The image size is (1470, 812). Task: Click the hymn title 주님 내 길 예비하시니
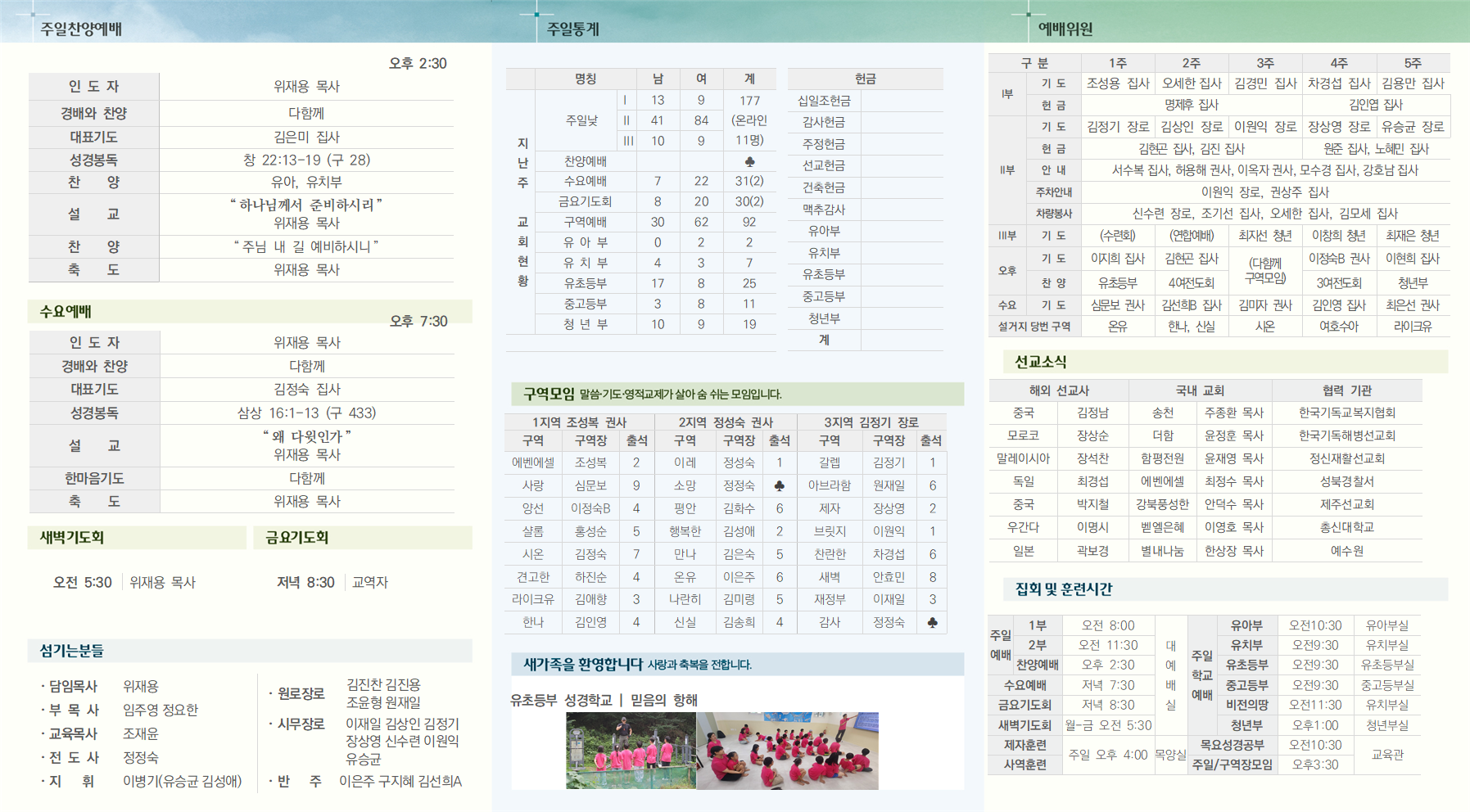click(306, 246)
